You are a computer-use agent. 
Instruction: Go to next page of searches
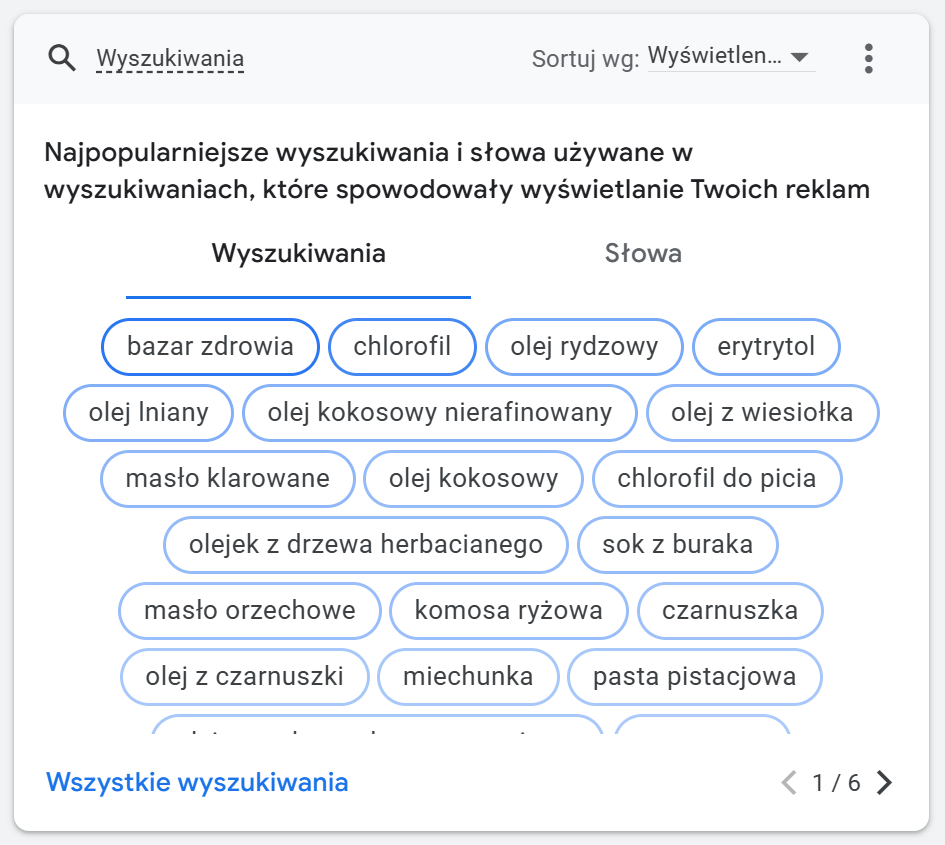click(884, 782)
